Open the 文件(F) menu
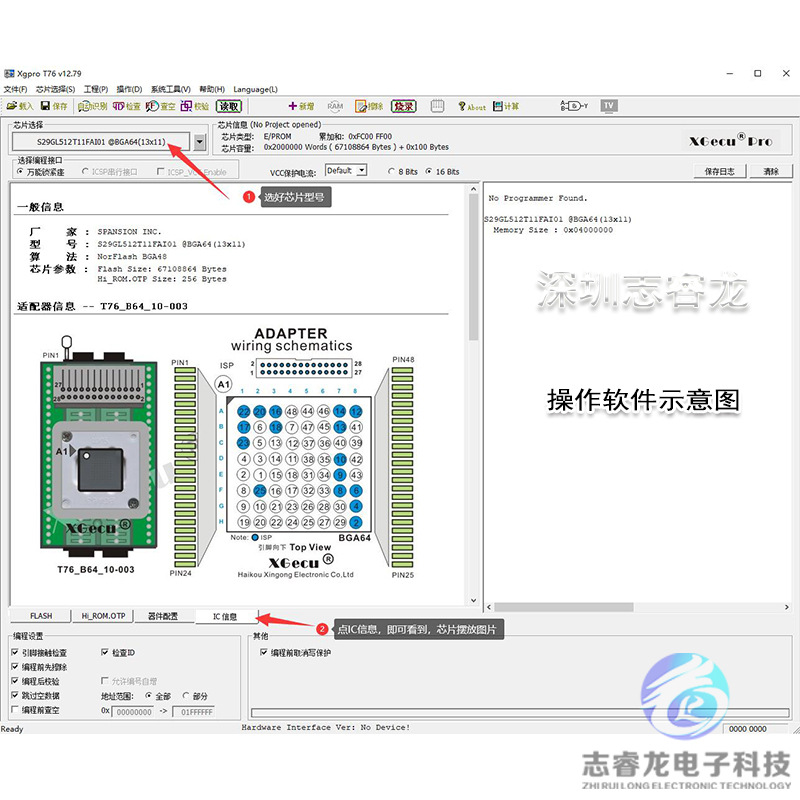This screenshot has height=800, width=800. [16, 89]
